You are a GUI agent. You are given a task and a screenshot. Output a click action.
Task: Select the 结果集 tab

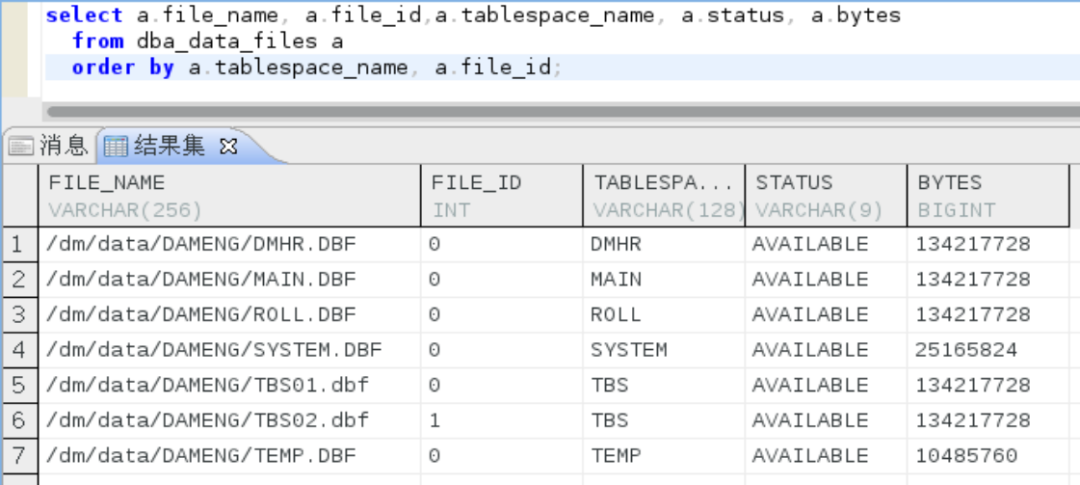coord(168,146)
